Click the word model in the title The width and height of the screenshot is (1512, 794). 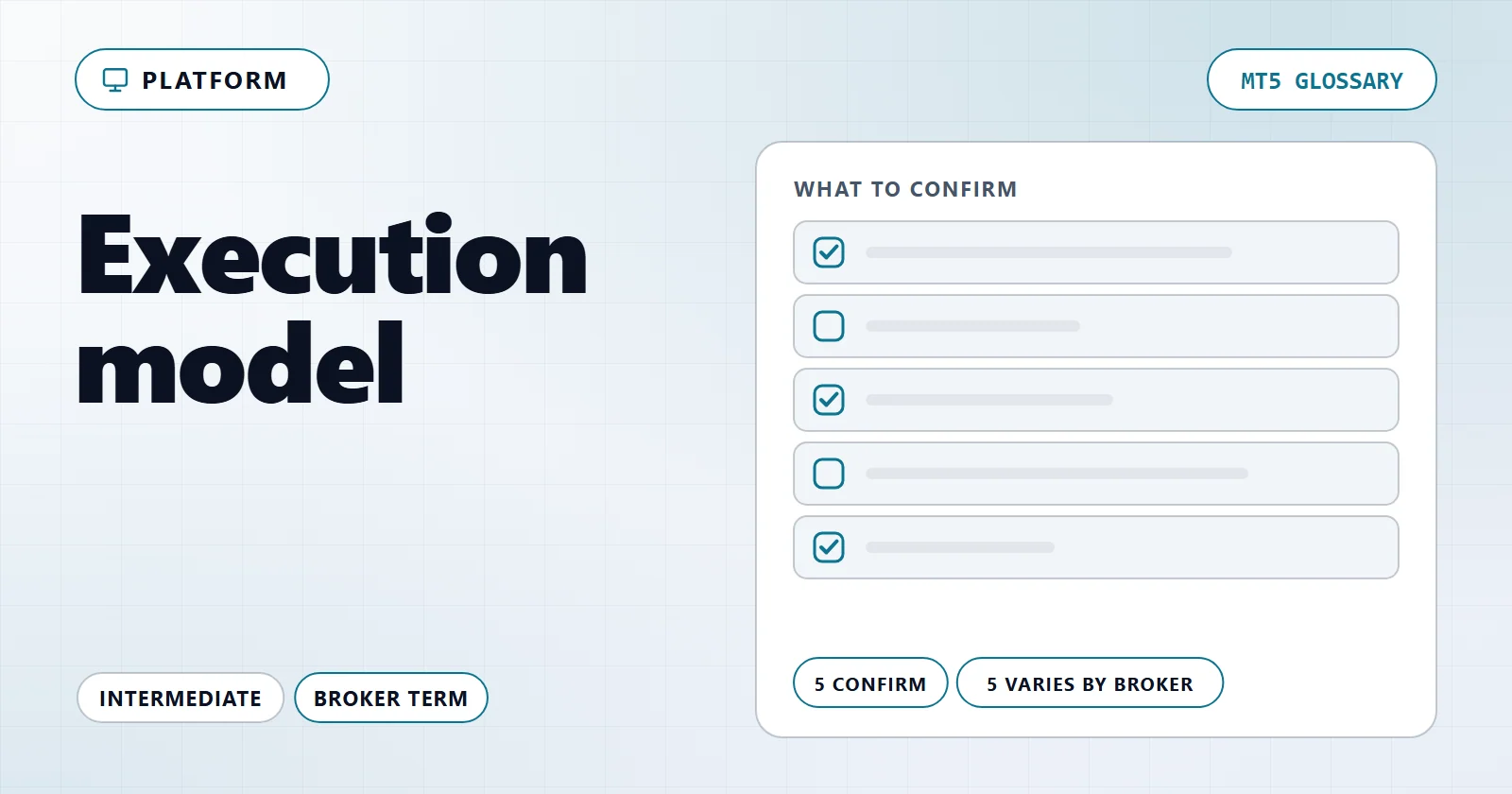click(x=241, y=364)
